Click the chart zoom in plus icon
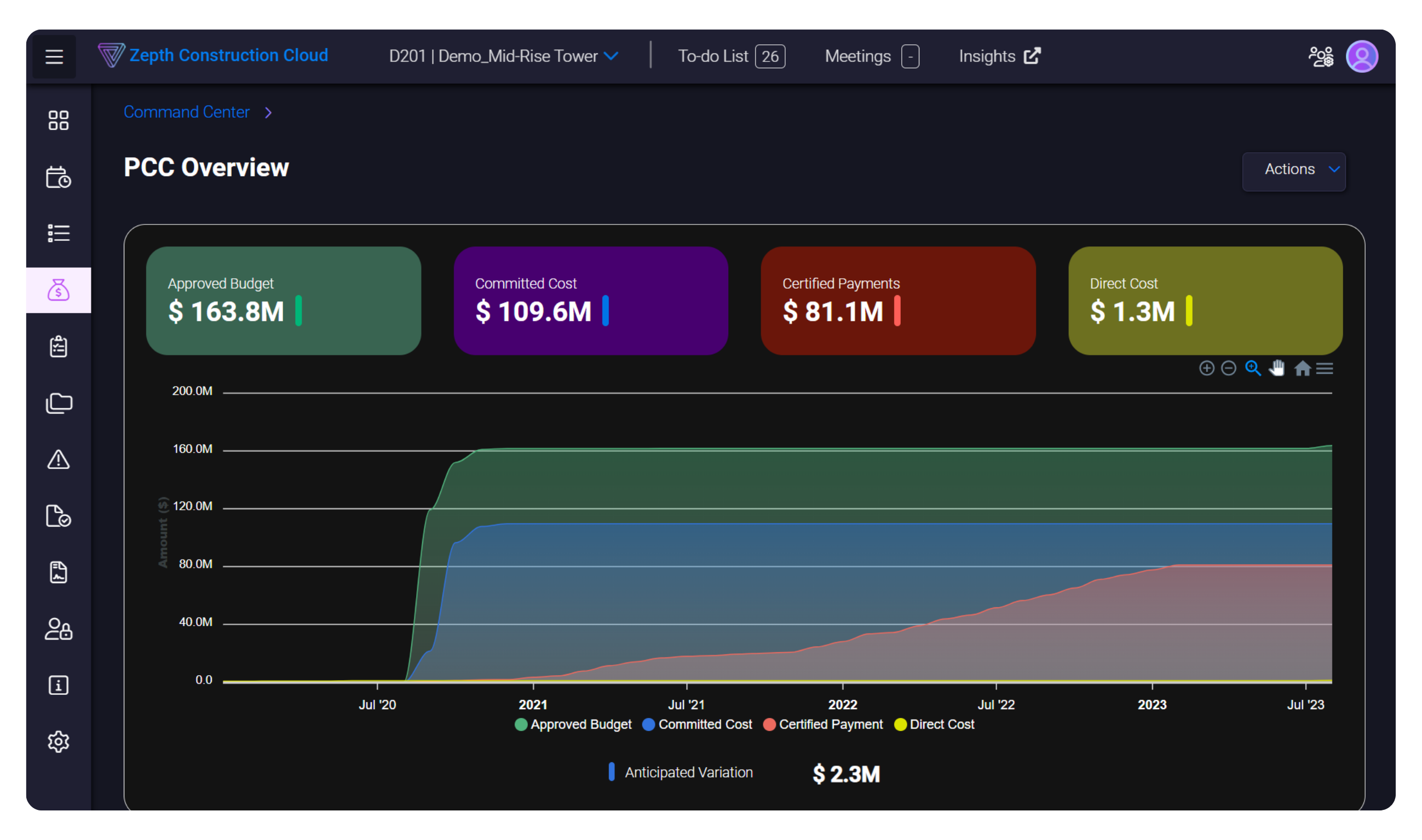1422x840 pixels. pos(1206,369)
